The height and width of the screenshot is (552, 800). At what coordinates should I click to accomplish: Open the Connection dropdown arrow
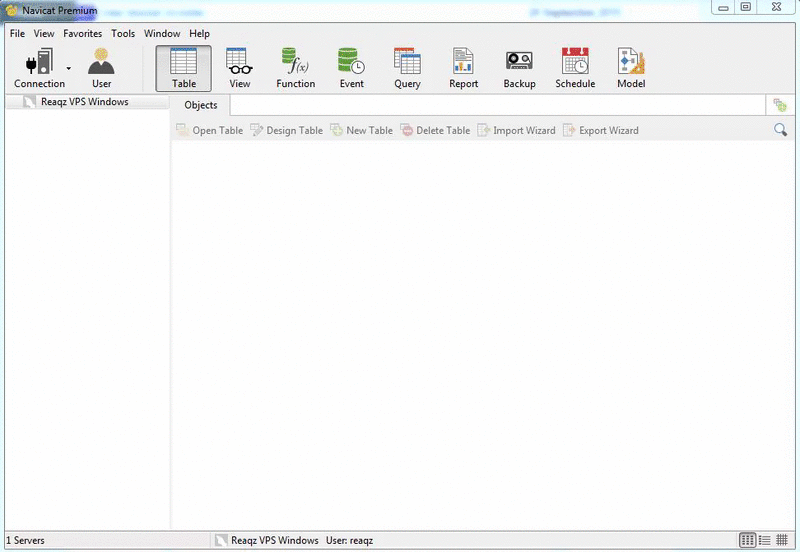click(x=69, y=68)
